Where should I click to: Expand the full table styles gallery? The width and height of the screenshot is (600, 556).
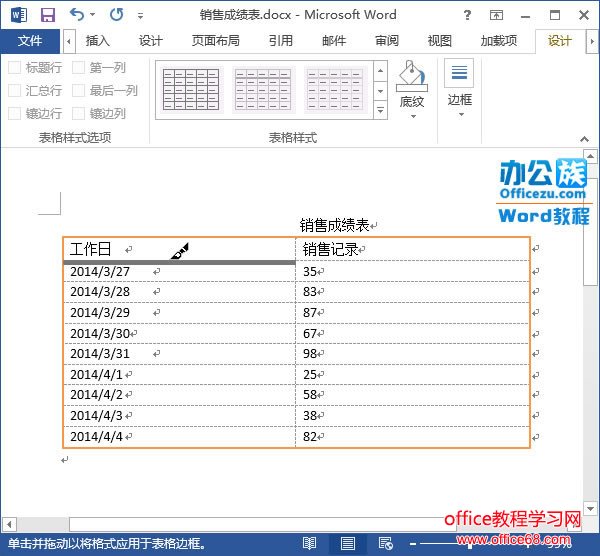(380, 110)
